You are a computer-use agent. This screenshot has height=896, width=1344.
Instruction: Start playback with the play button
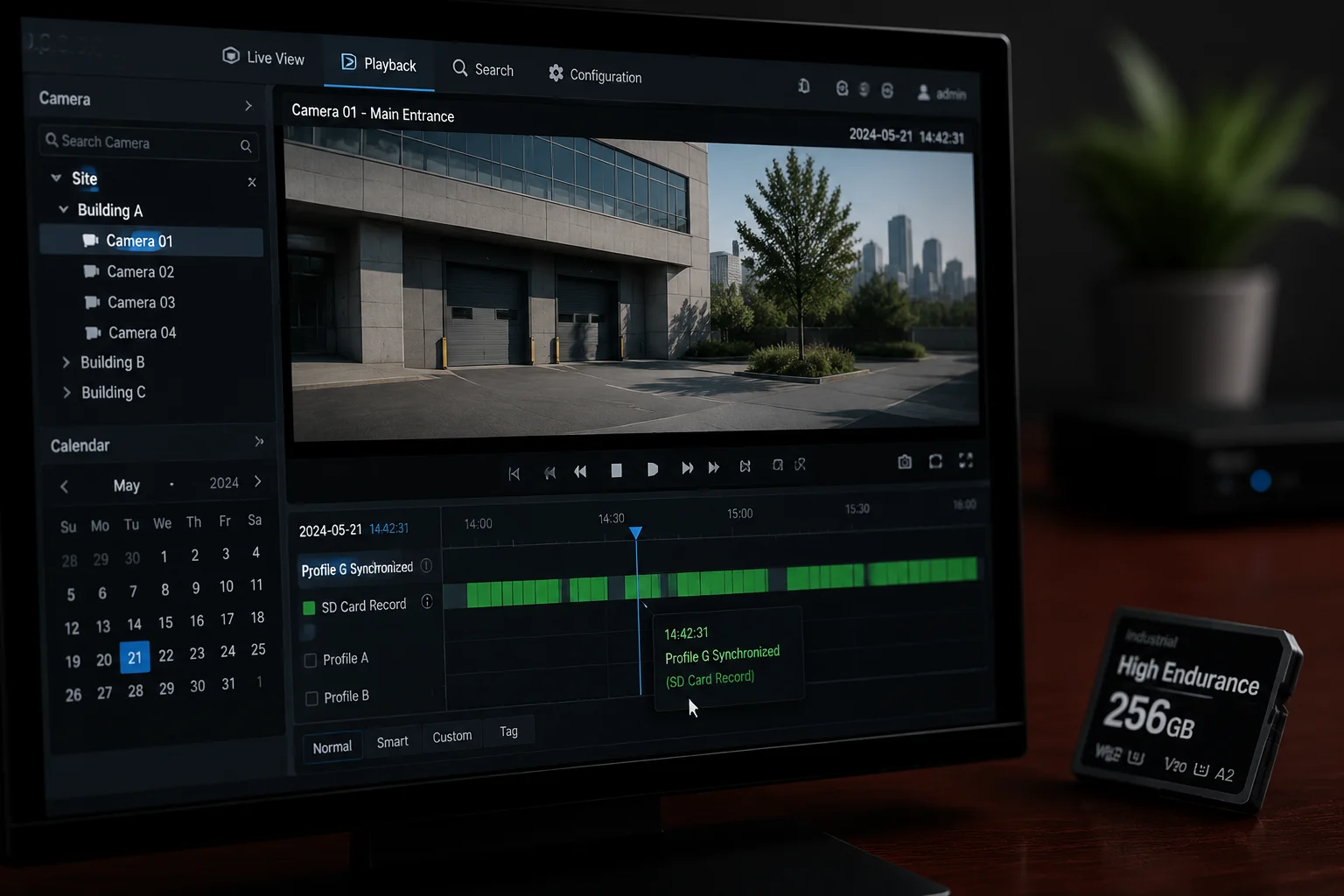652,470
